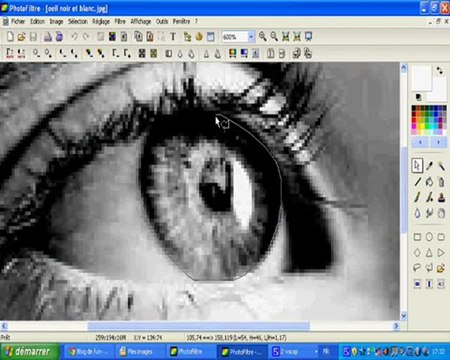
Task: Click the foreground color swatch
Action: click(421, 79)
